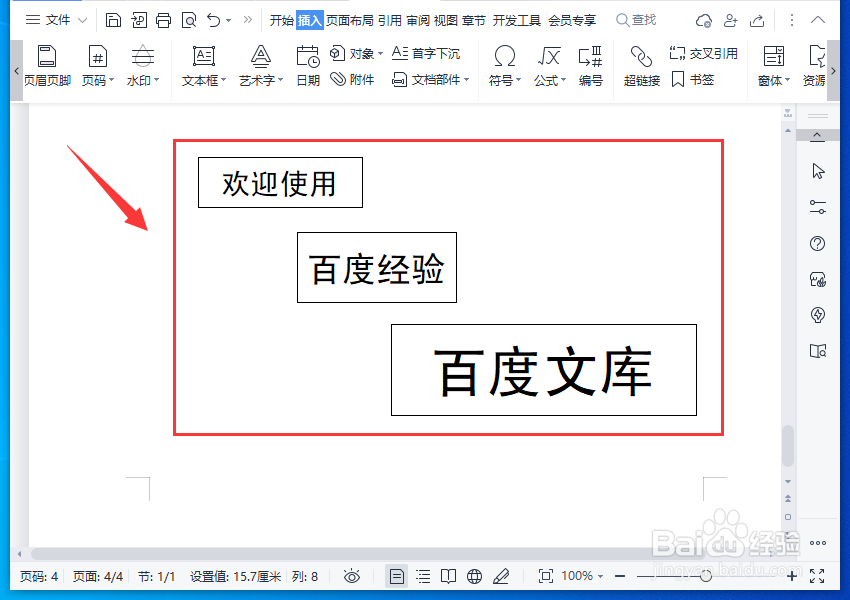
Task: Switch to the 开始 tab
Action: 281,20
